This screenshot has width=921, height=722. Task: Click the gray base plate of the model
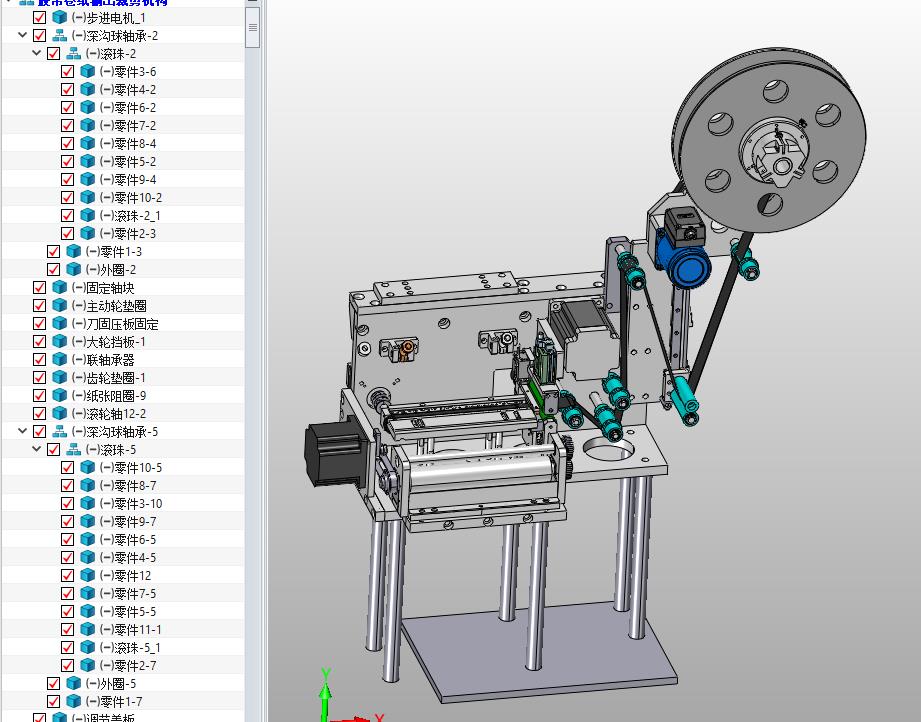537,652
